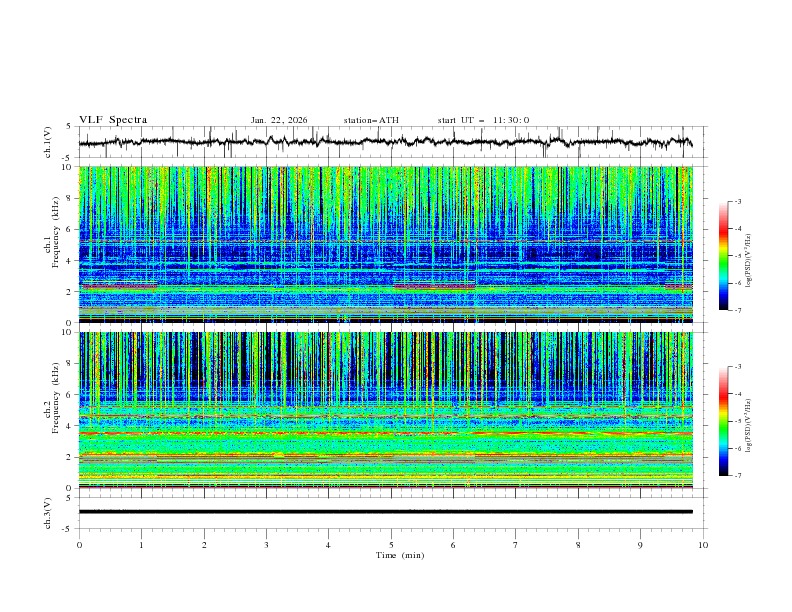
Task: Click the ch.1 "Frequency (kHz)" label
Action: (55, 233)
